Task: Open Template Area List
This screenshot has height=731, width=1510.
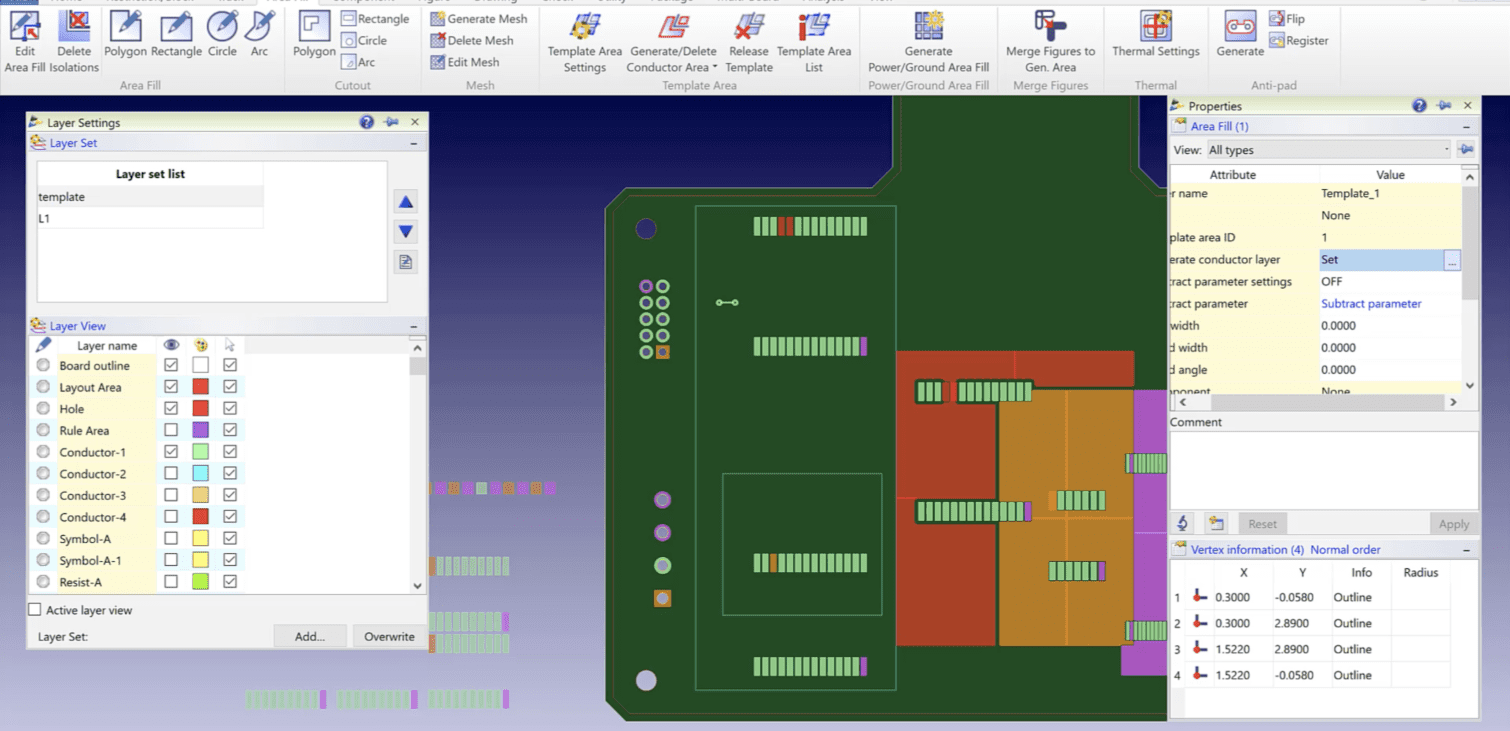Action: 814,42
